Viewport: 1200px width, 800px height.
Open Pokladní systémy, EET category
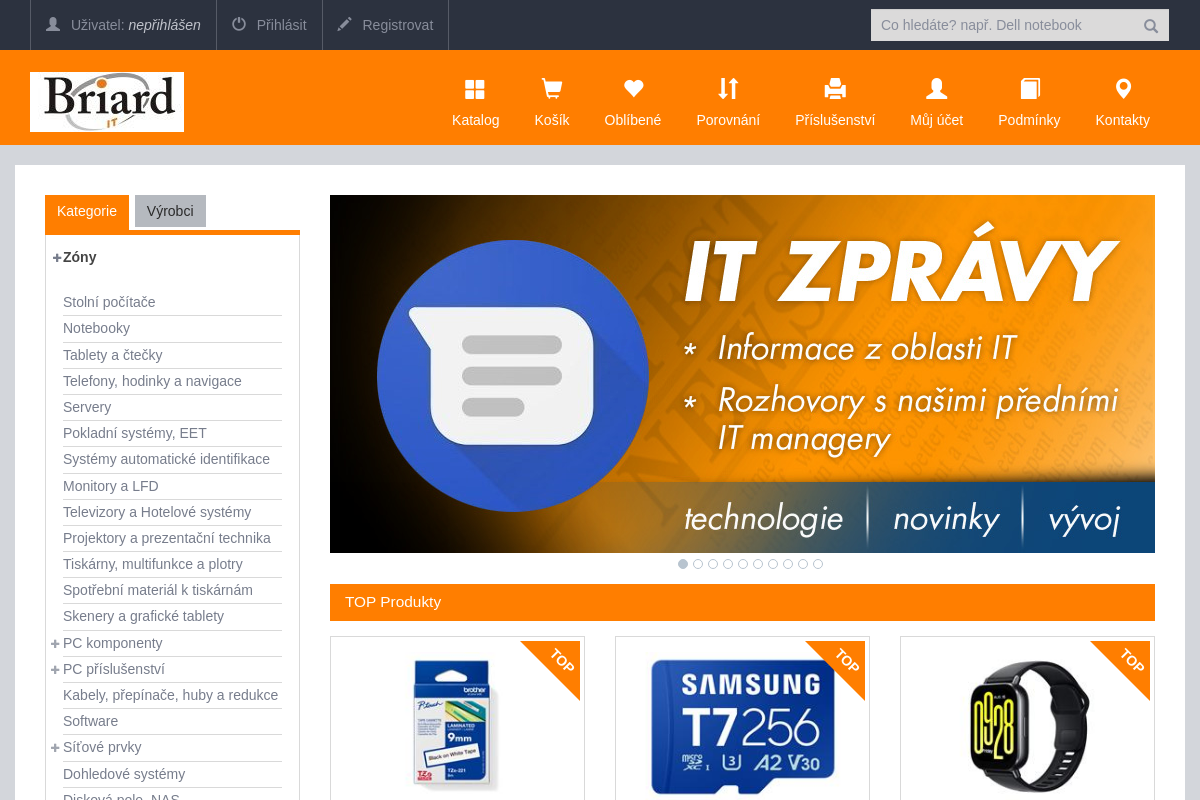tap(135, 433)
